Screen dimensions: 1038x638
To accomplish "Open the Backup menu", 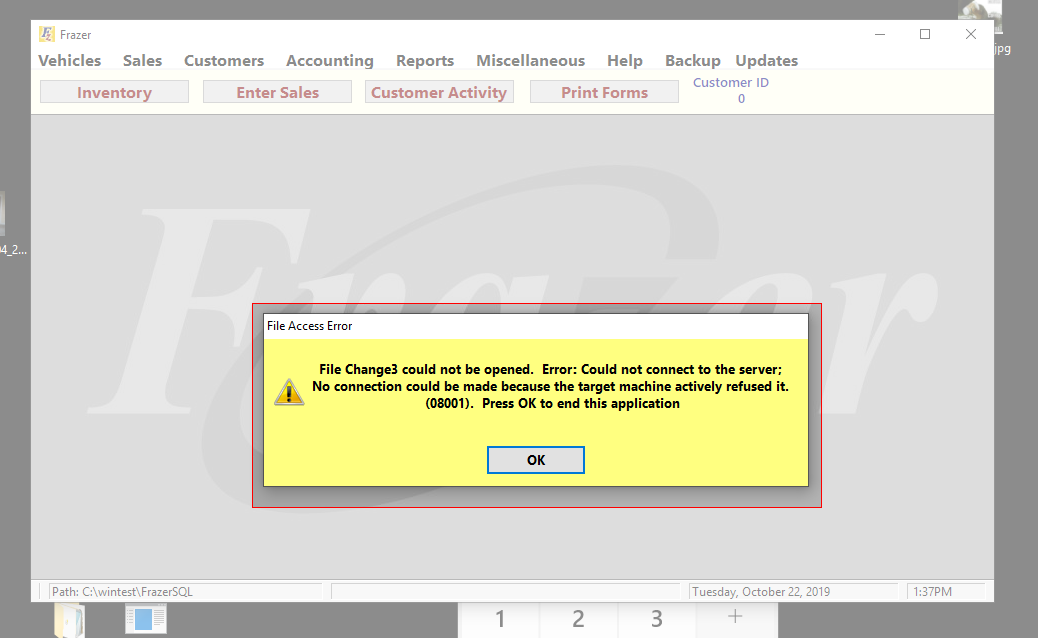I will tap(692, 60).
